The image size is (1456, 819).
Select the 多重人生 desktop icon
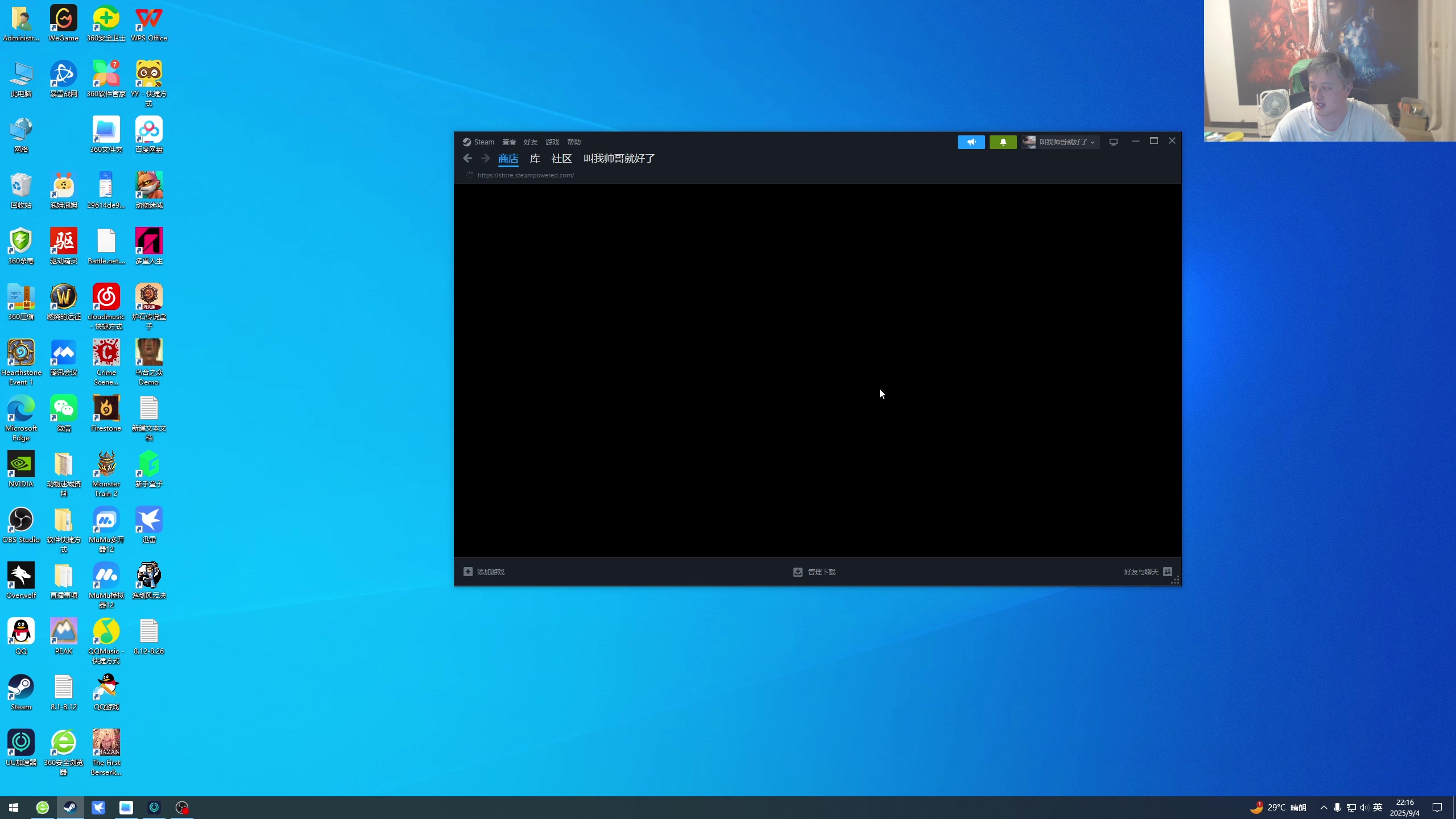point(149,247)
